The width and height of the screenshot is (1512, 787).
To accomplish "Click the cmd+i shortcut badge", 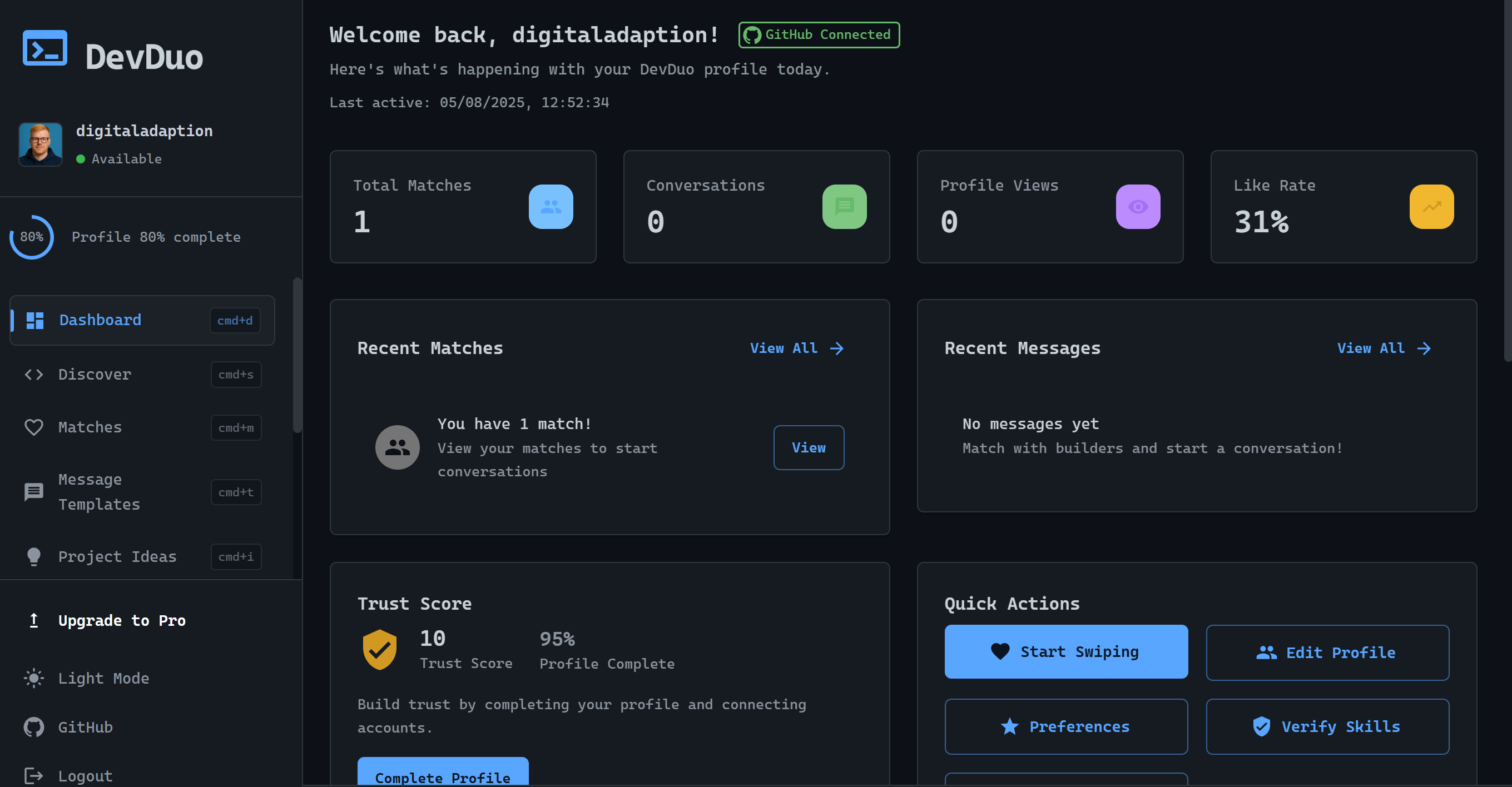I will (236, 556).
